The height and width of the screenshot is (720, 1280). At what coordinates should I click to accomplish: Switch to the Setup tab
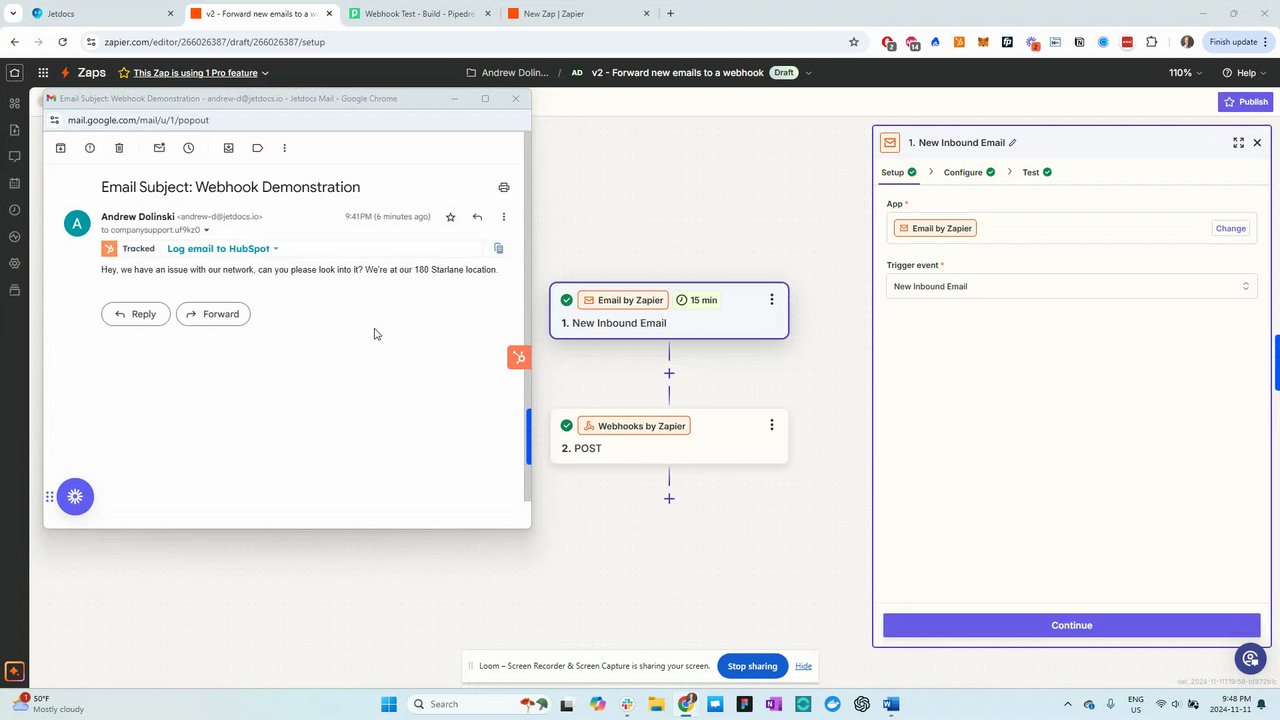point(898,172)
